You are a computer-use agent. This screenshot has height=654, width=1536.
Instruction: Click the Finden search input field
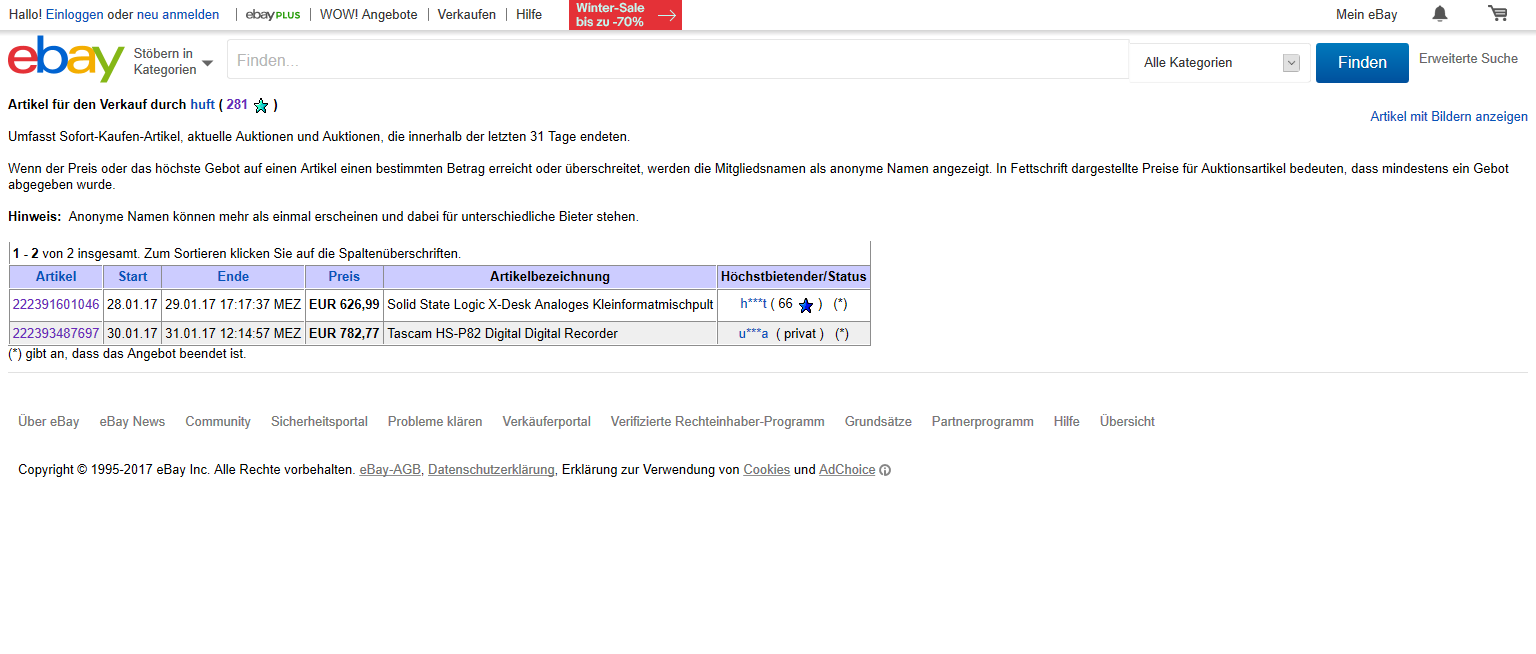coord(678,60)
